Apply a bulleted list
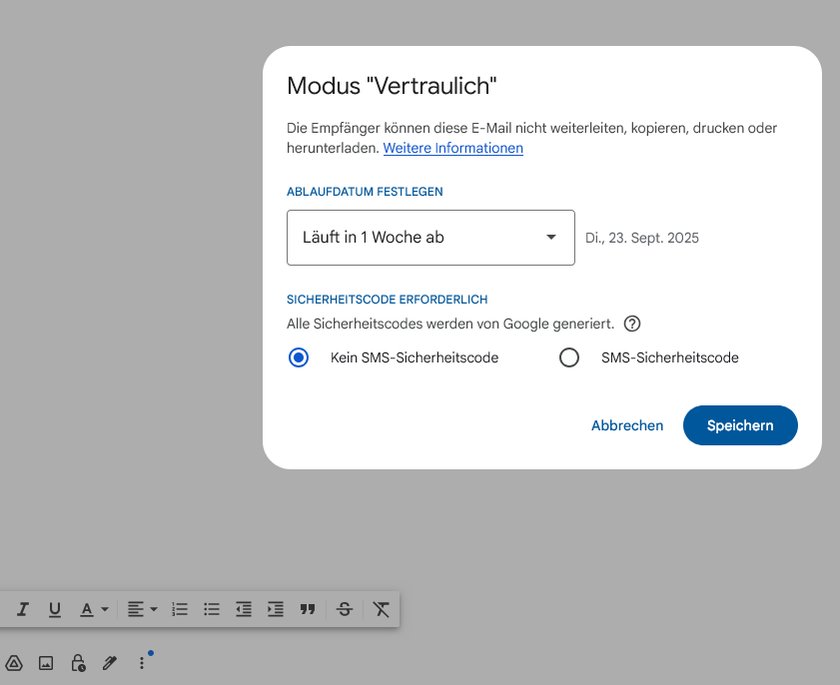The image size is (840, 685). tap(211, 608)
